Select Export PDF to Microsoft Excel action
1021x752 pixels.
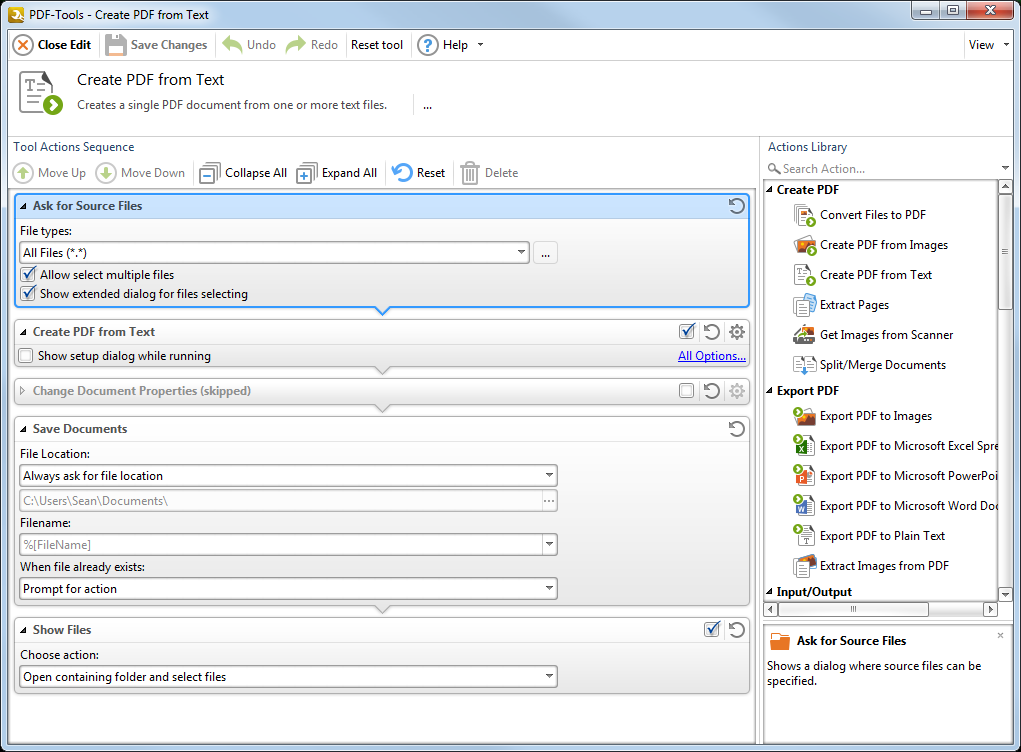point(895,446)
